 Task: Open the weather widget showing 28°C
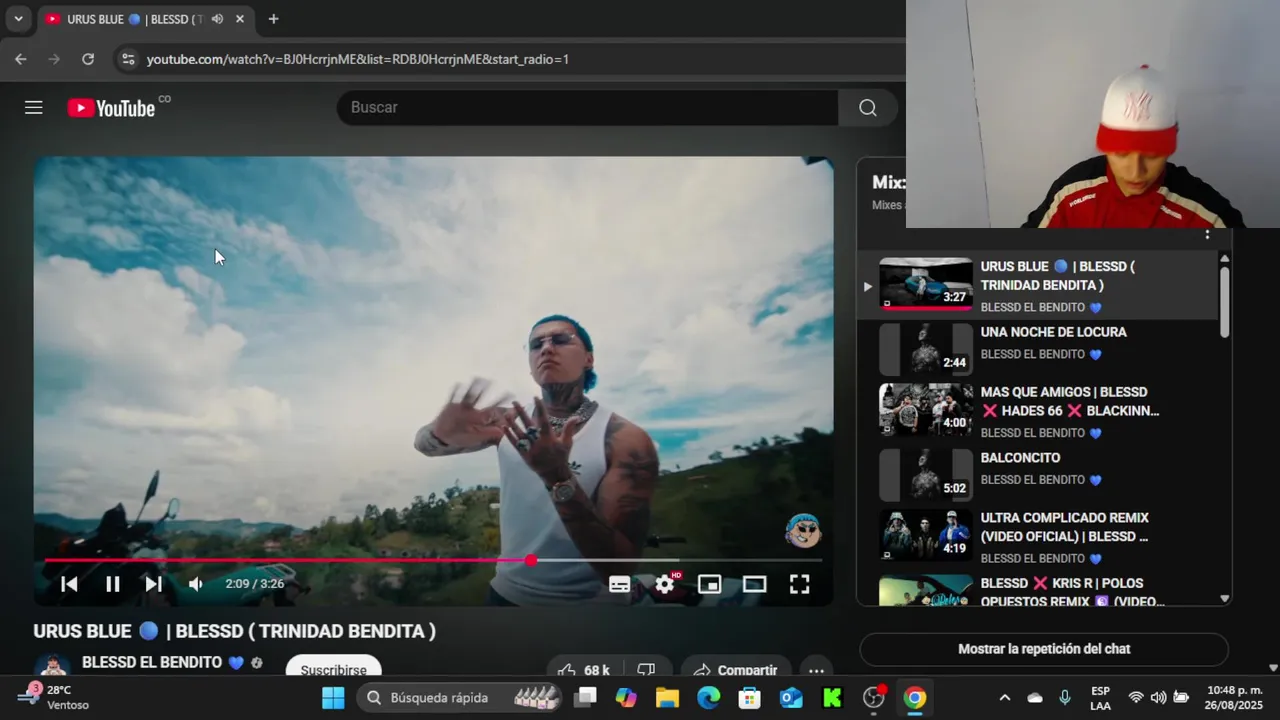click(x=55, y=697)
